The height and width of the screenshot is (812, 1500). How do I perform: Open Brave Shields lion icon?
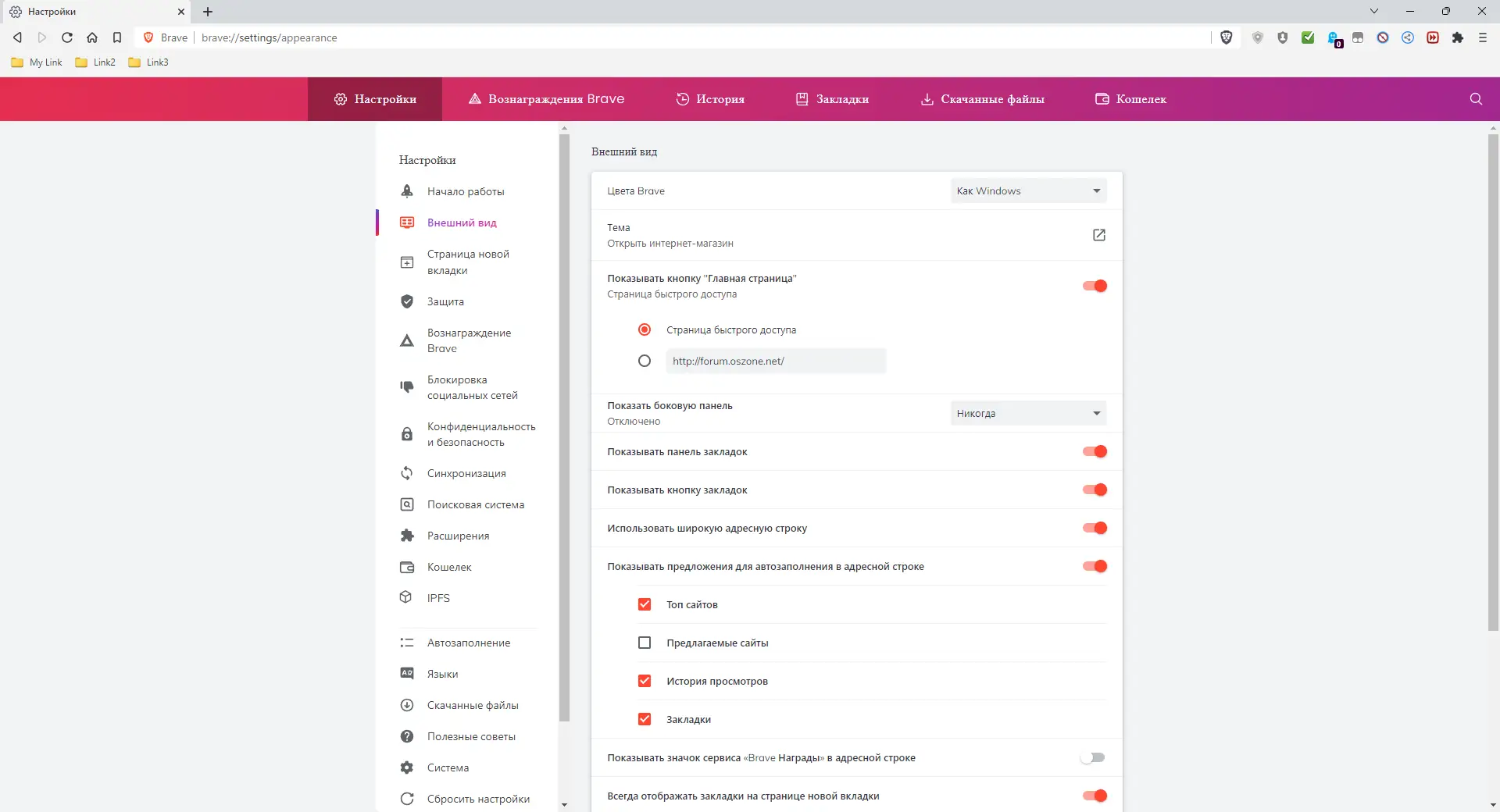(x=1227, y=37)
